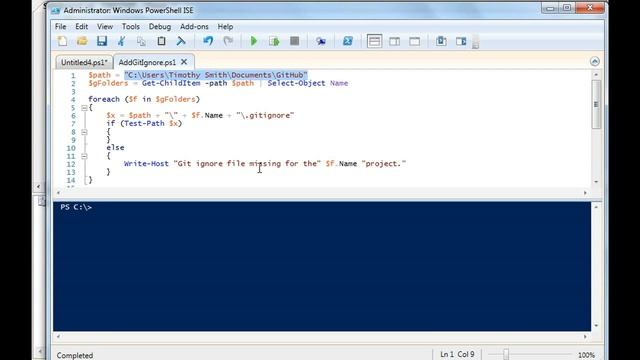Stop the running operation

[x=294, y=41]
